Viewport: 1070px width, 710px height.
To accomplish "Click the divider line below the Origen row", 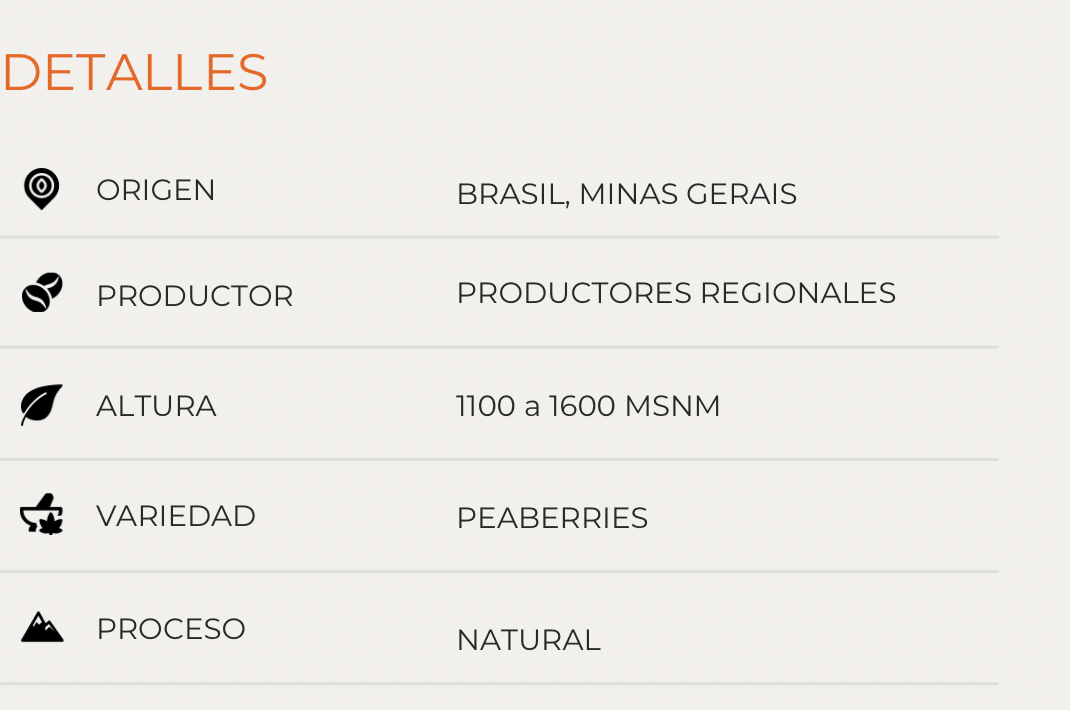I will (x=500, y=237).
